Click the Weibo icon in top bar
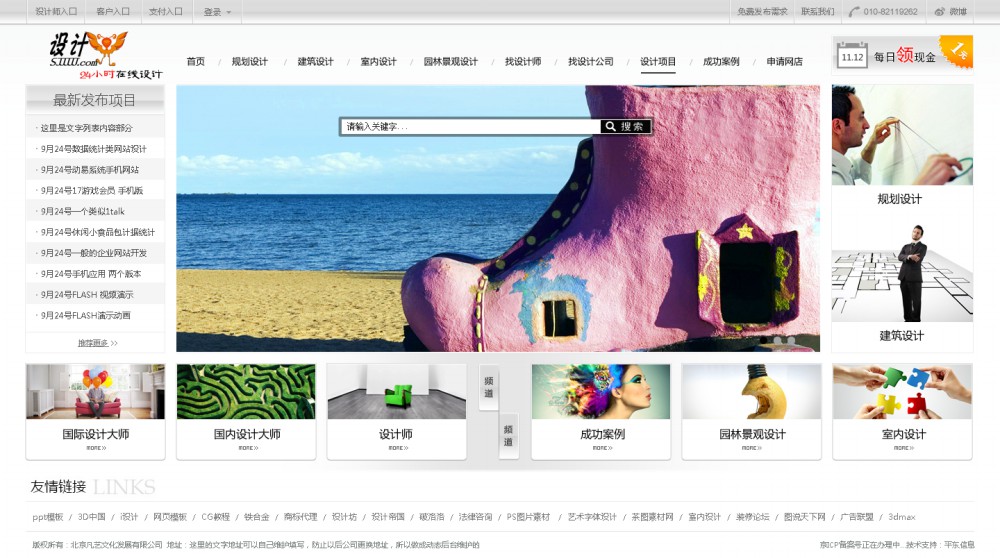Viewport: 1000px width, 558px height. click(x=939, y=11)
